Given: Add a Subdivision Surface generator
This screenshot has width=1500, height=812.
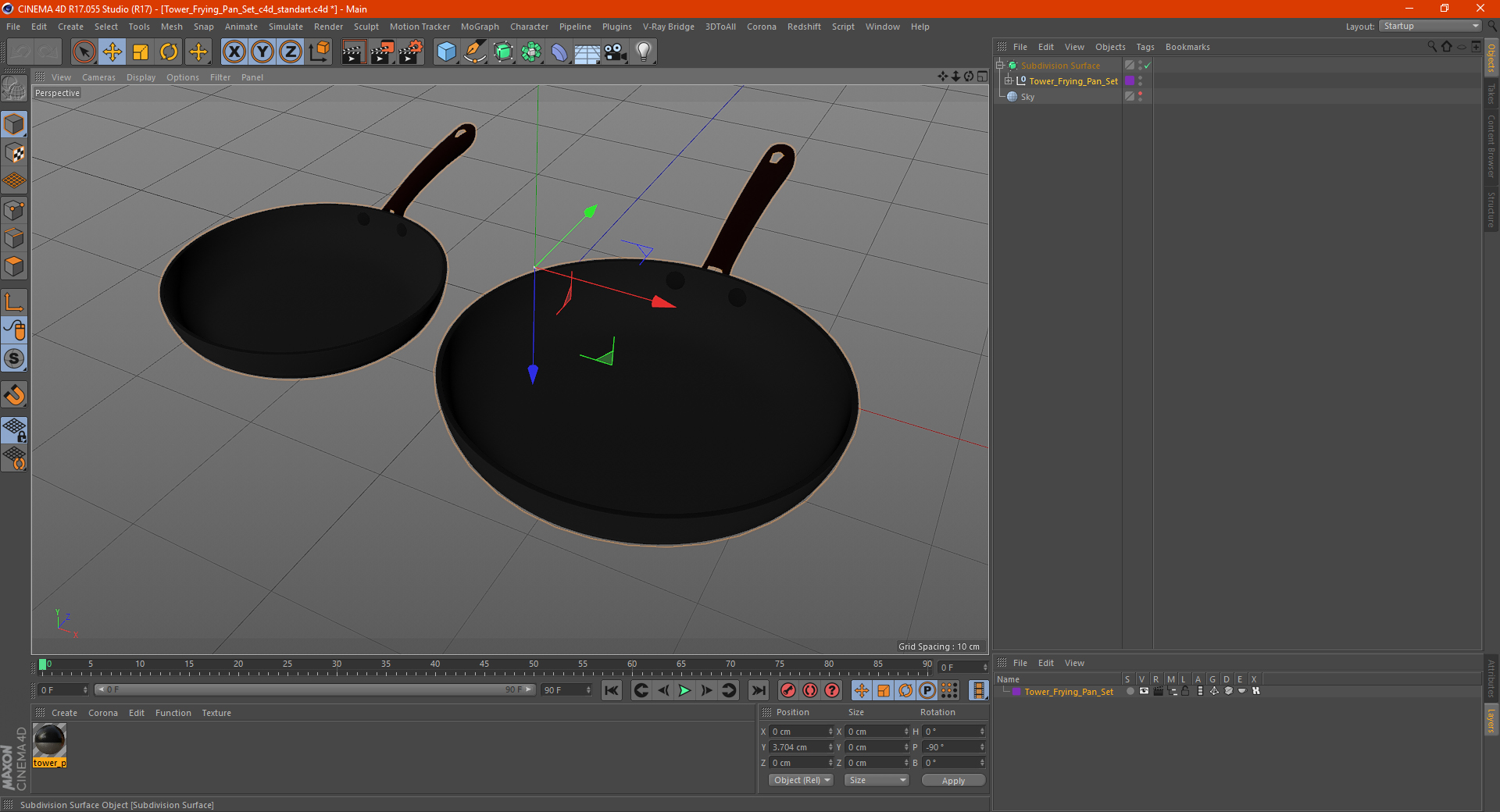Looking at the screenshot, I should [503, 52].
